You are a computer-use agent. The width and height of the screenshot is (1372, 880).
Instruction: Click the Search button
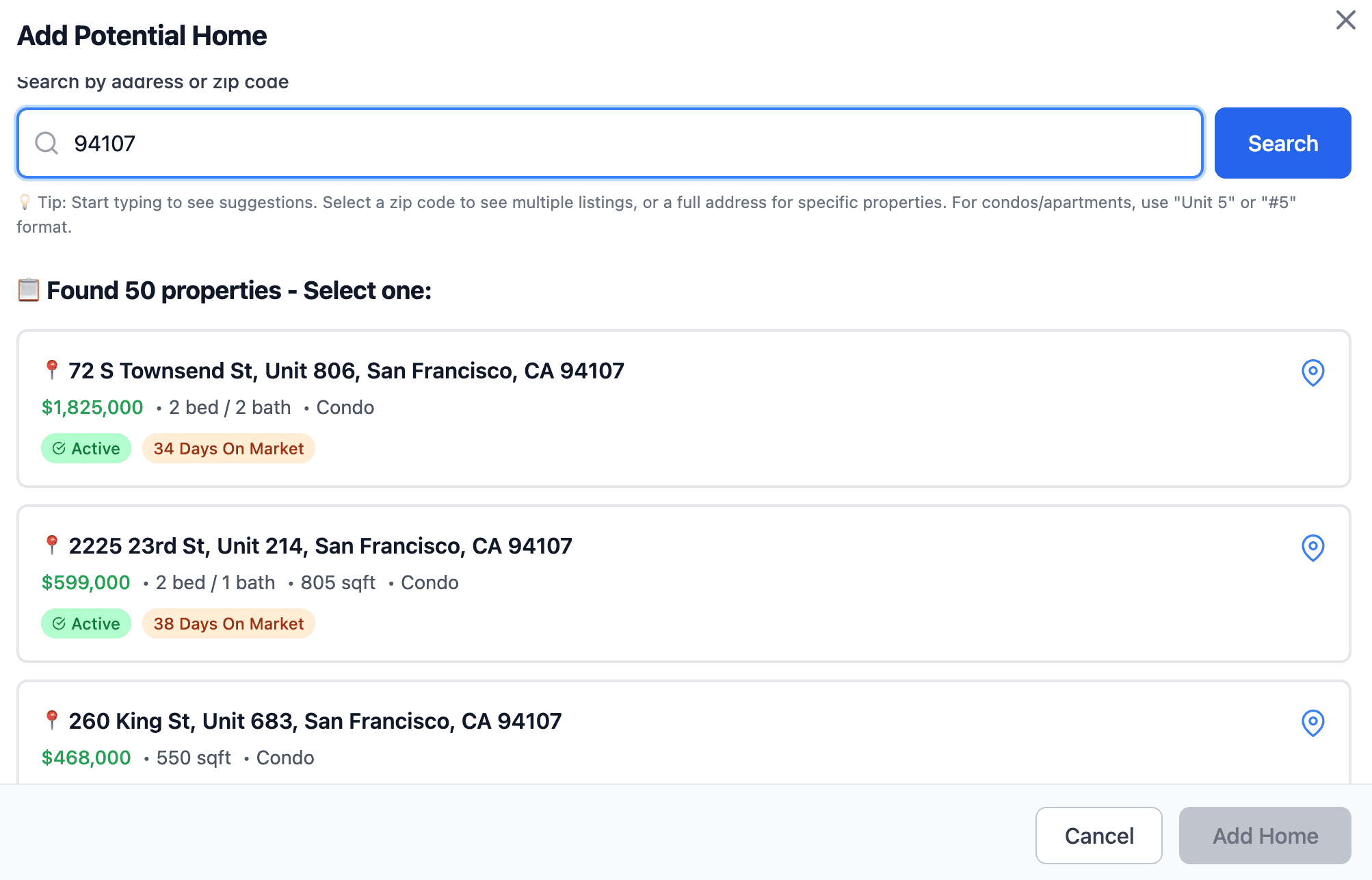pyautogui.click(x=1282, y=143)
